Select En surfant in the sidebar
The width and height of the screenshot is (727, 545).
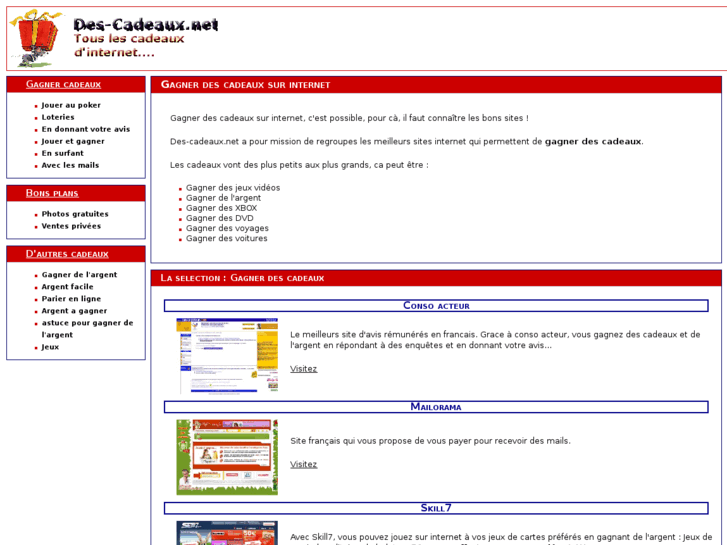(63, 154)
